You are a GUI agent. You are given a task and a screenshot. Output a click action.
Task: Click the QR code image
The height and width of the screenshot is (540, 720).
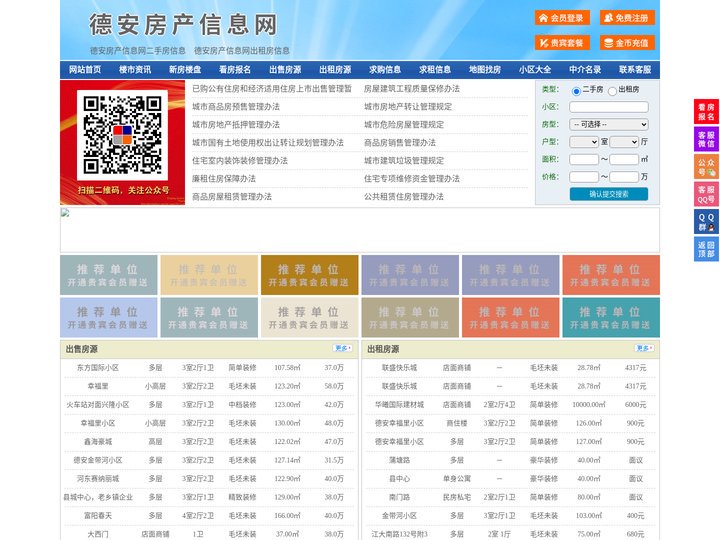(x=122, y=135)
